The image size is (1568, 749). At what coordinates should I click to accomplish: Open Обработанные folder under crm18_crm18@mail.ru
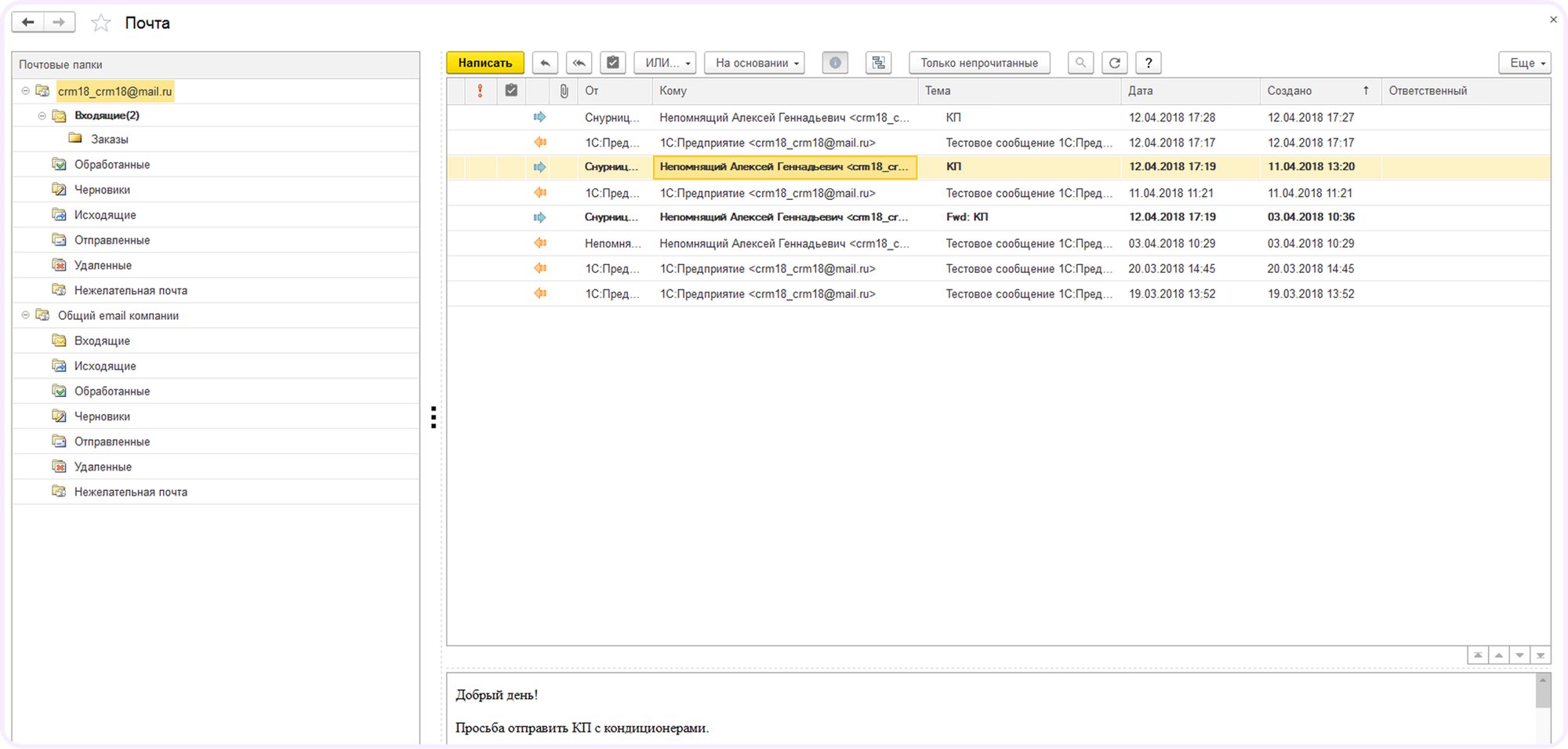[112, 165]
